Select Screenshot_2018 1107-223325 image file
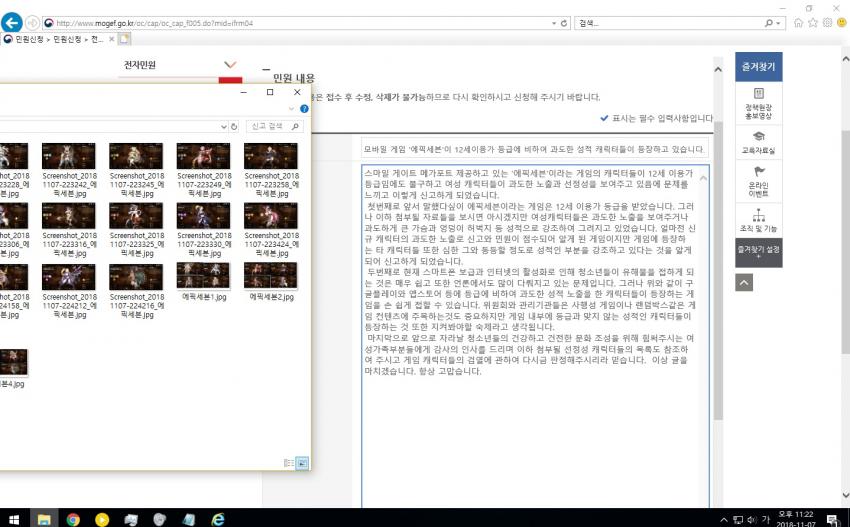The width and height of the screenshot is (850, 527). pyautogui.click(x=136, y=229)
